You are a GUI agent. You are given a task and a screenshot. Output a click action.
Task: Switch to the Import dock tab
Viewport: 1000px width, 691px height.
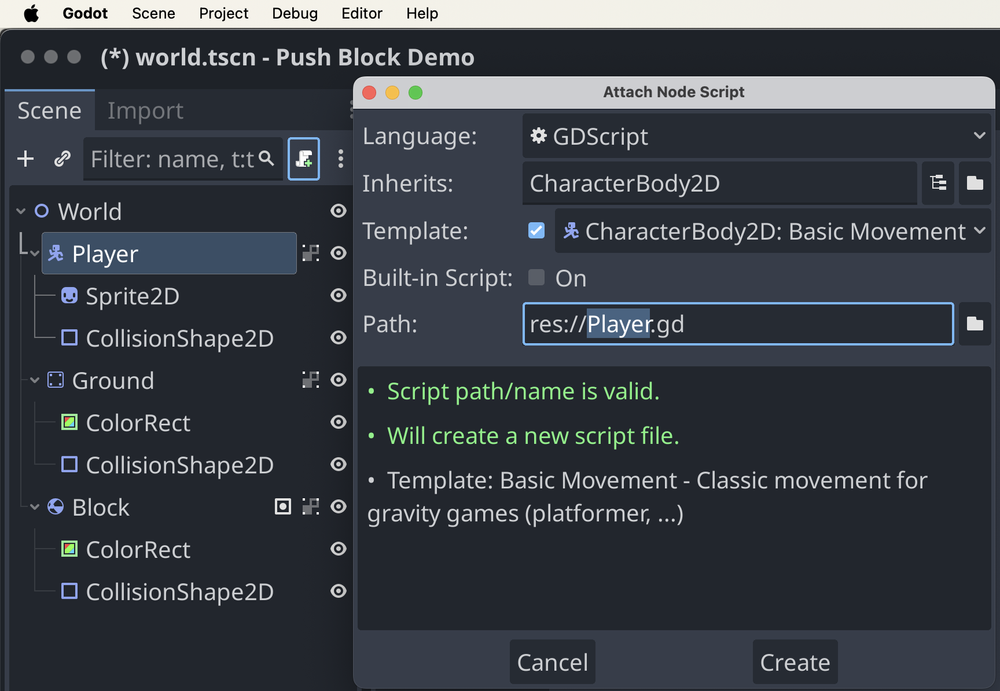click(x=145, y=110)
